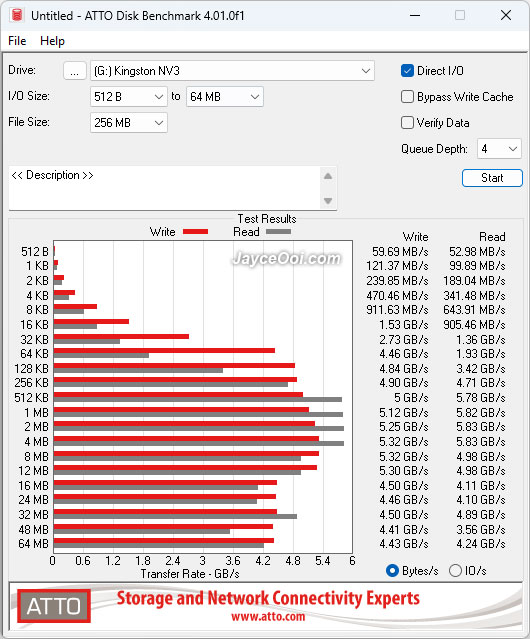Maximize the benchmark window
This screenshot has height=639, width=530.
460,15
